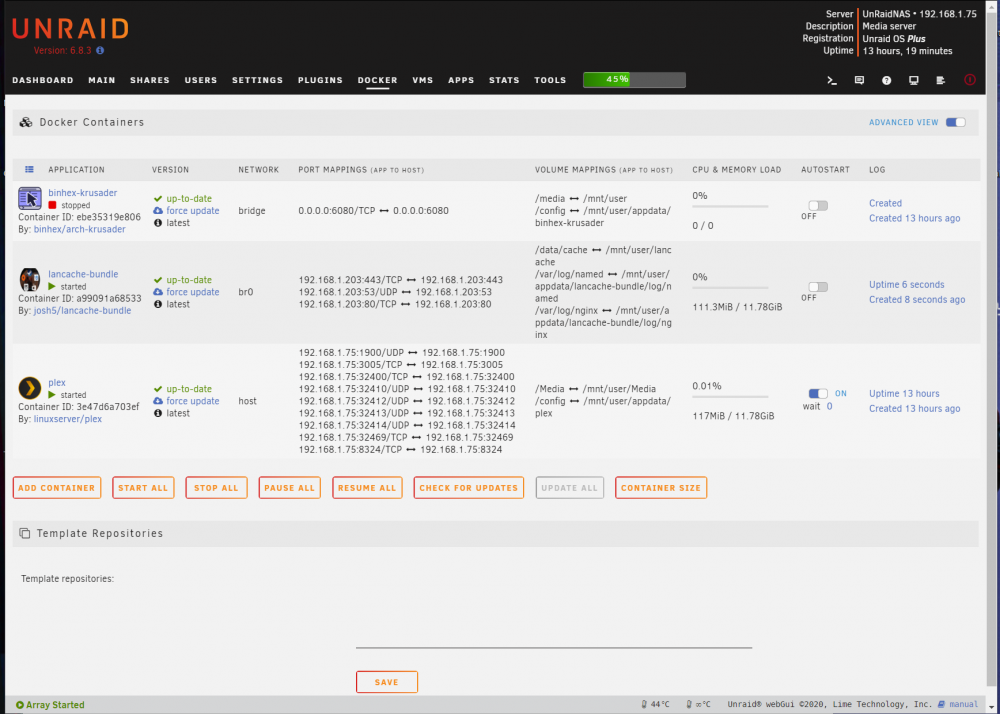Open the VMs tab

423,80
